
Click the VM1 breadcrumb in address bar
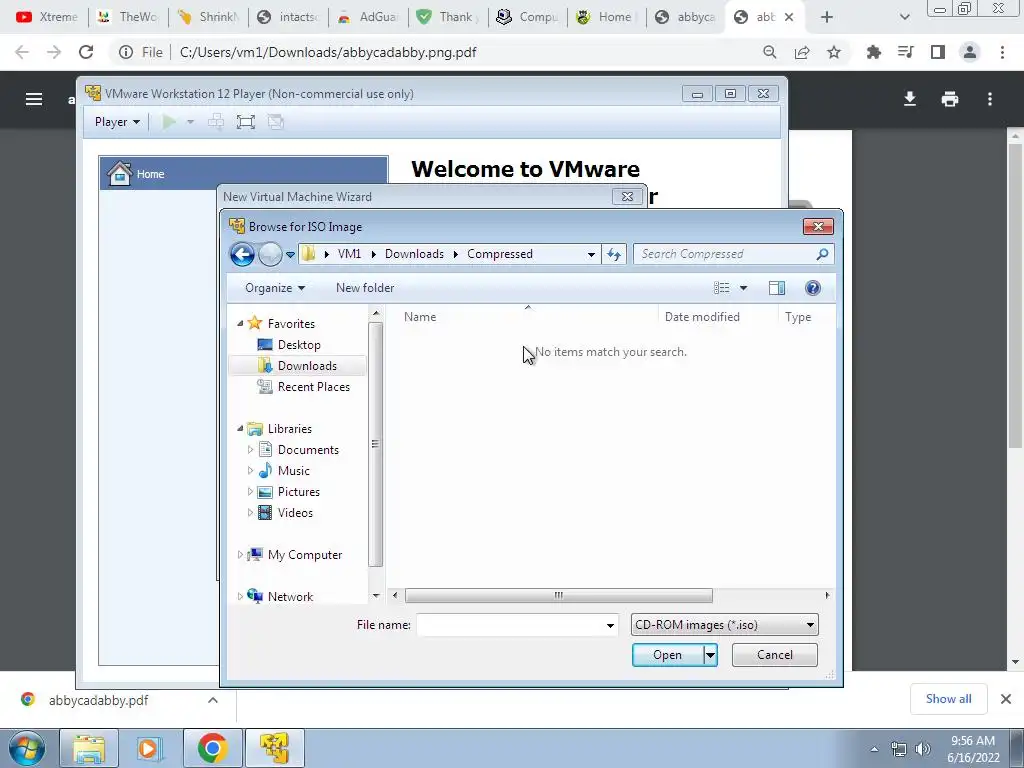[x=349, y=254]
